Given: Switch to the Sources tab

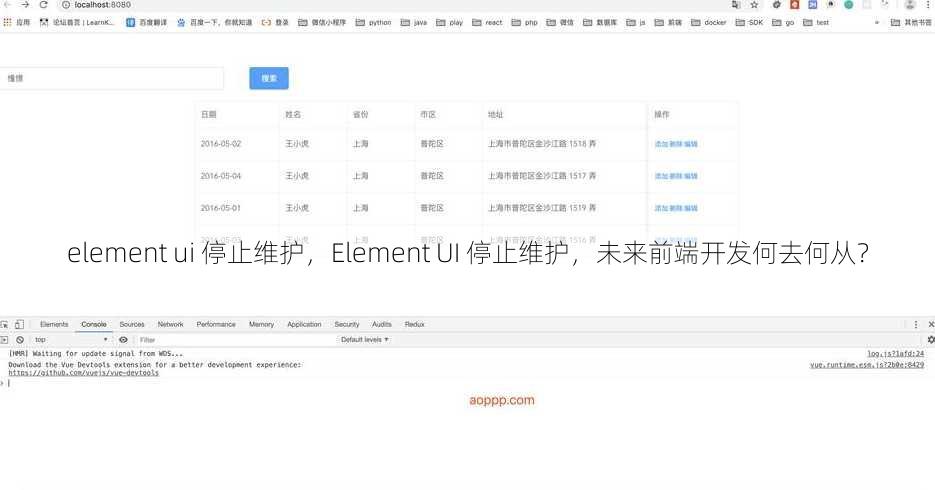Looking at the screenshot, I should [x=132, y=324].
